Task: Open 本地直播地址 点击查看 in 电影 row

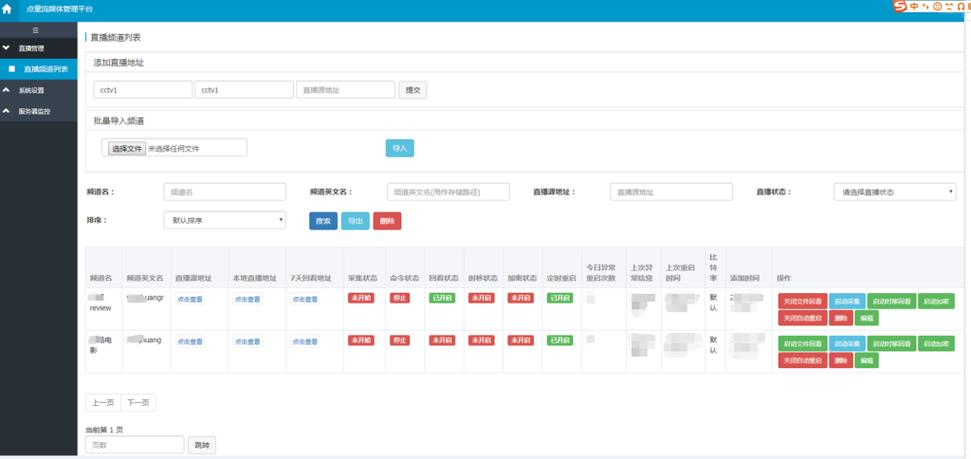Action: 247,341
